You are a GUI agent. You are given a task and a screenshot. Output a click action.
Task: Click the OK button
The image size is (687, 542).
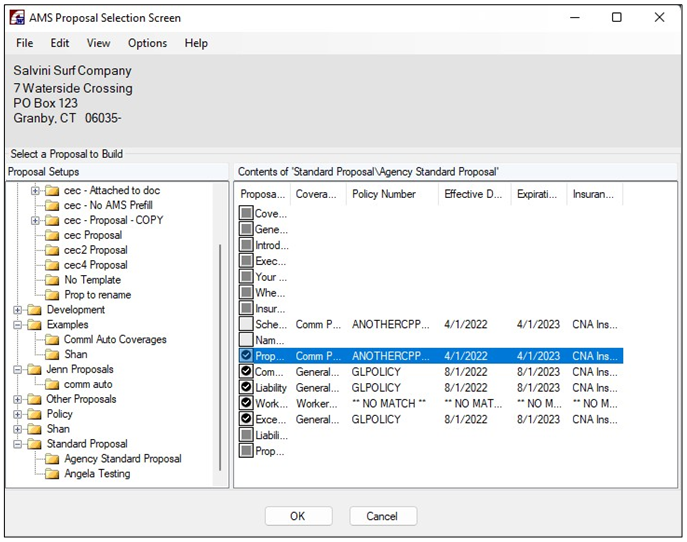[x=298, y=516]
